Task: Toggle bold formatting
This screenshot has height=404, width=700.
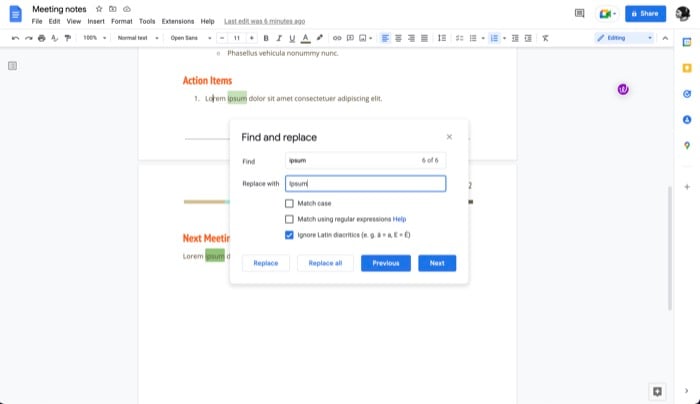Action: (266, 38)
